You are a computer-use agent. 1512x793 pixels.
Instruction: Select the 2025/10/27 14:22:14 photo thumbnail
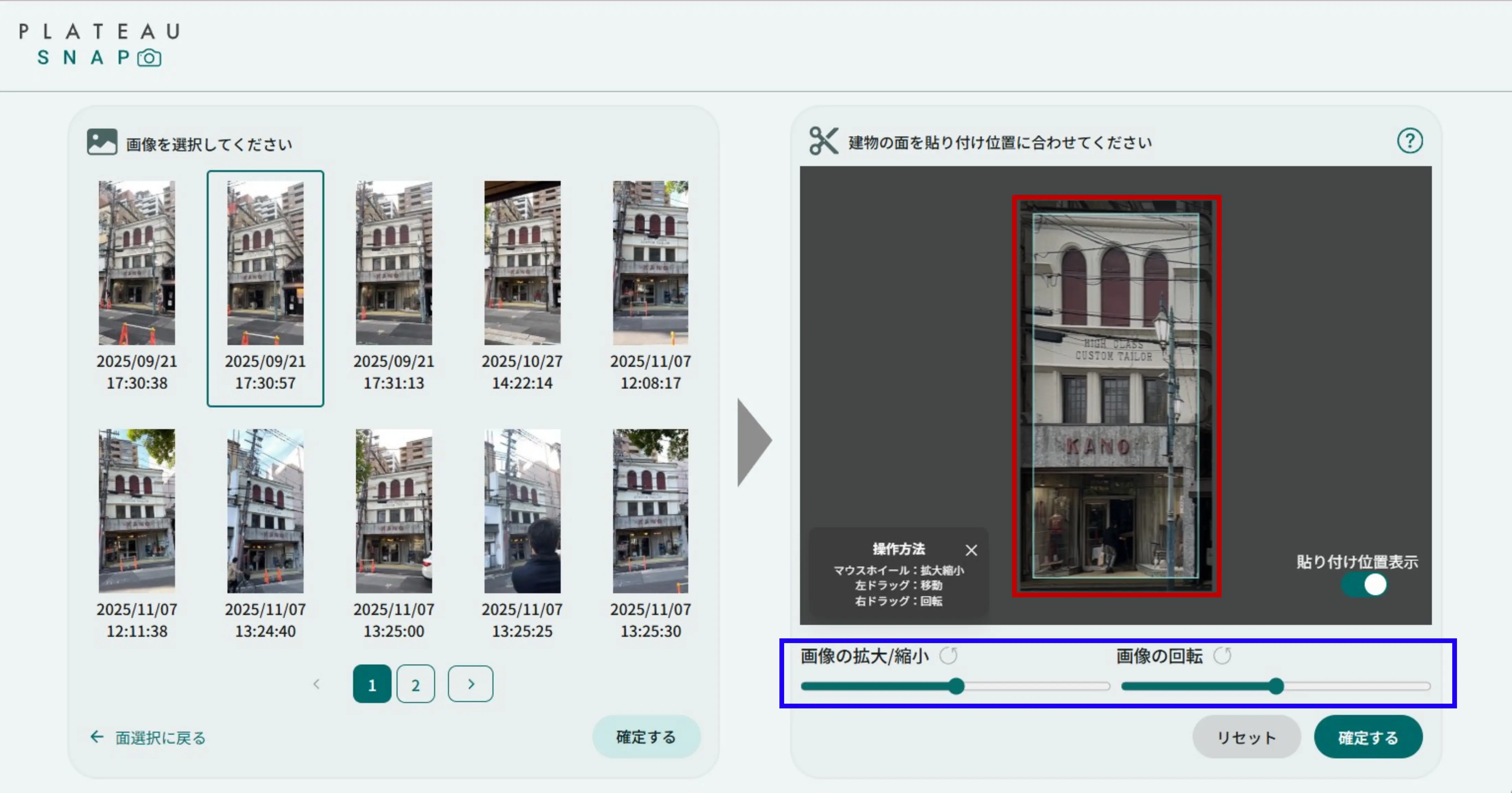[x=522, y=262]
